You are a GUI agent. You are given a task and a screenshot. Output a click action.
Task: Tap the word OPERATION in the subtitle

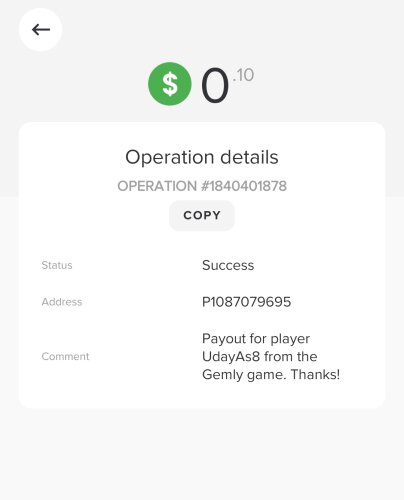pyautogui.click(x=157, y=186)
